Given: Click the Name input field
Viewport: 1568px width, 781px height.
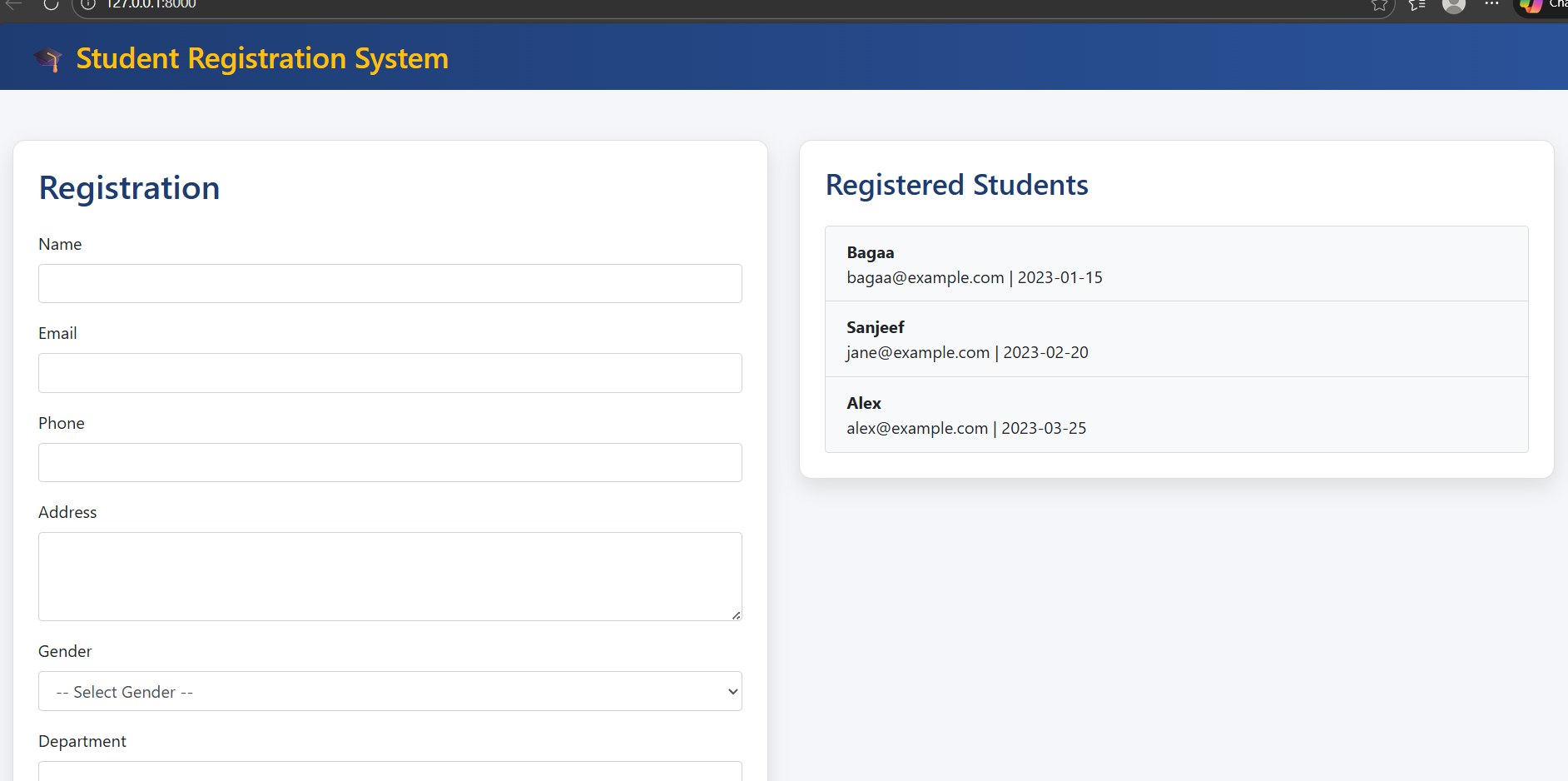Looking at the screenshot, I should pyautogui.click(x=390, y=284).
